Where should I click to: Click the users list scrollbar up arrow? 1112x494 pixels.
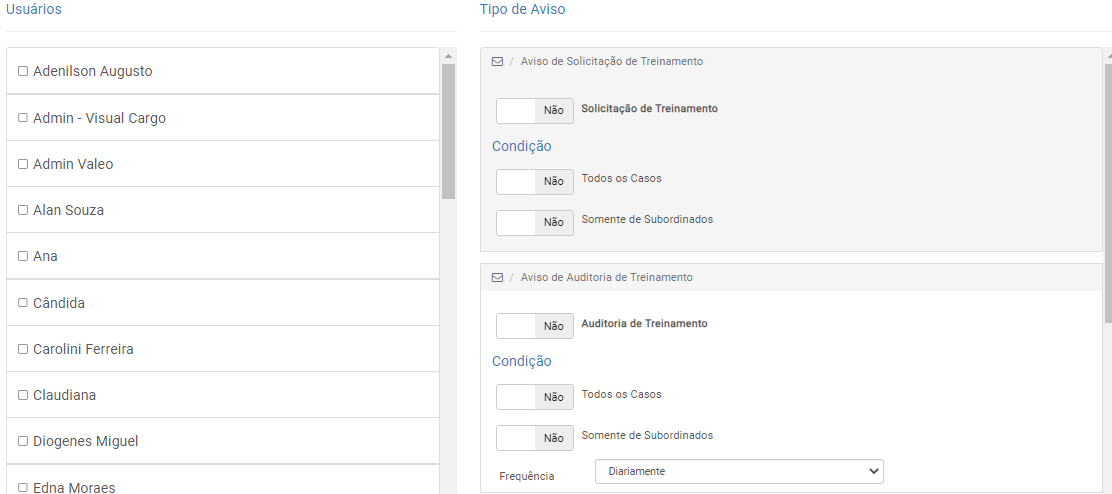pos(448,56)
